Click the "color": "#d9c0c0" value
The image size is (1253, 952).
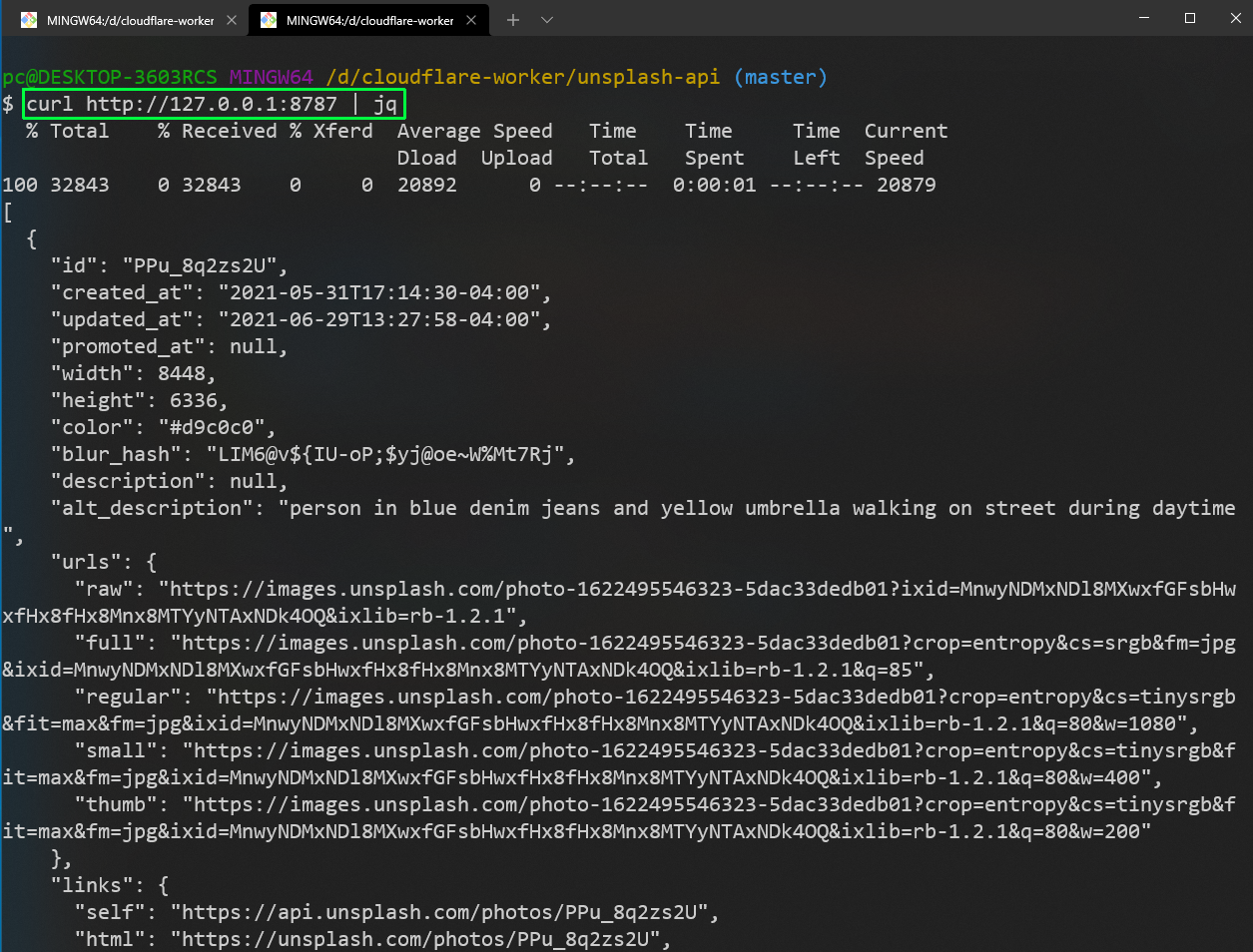[212, 427]
